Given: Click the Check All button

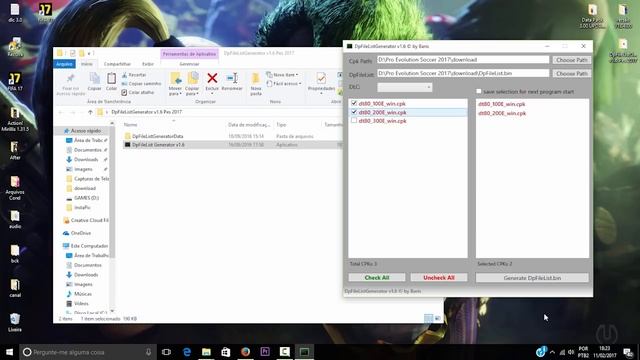Looking at the screenshot, I should tap(377, 278).
